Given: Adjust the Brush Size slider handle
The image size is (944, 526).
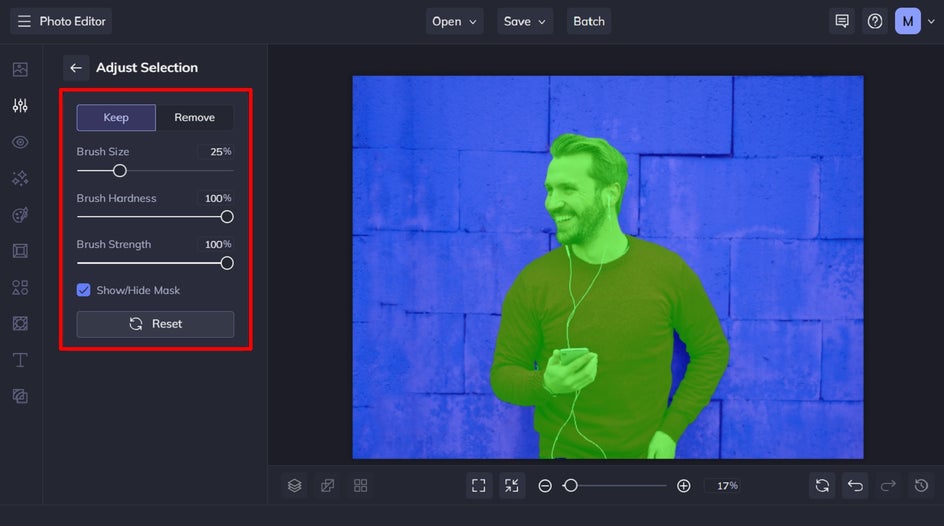Looking at the screenshot, I should point(120,171).
